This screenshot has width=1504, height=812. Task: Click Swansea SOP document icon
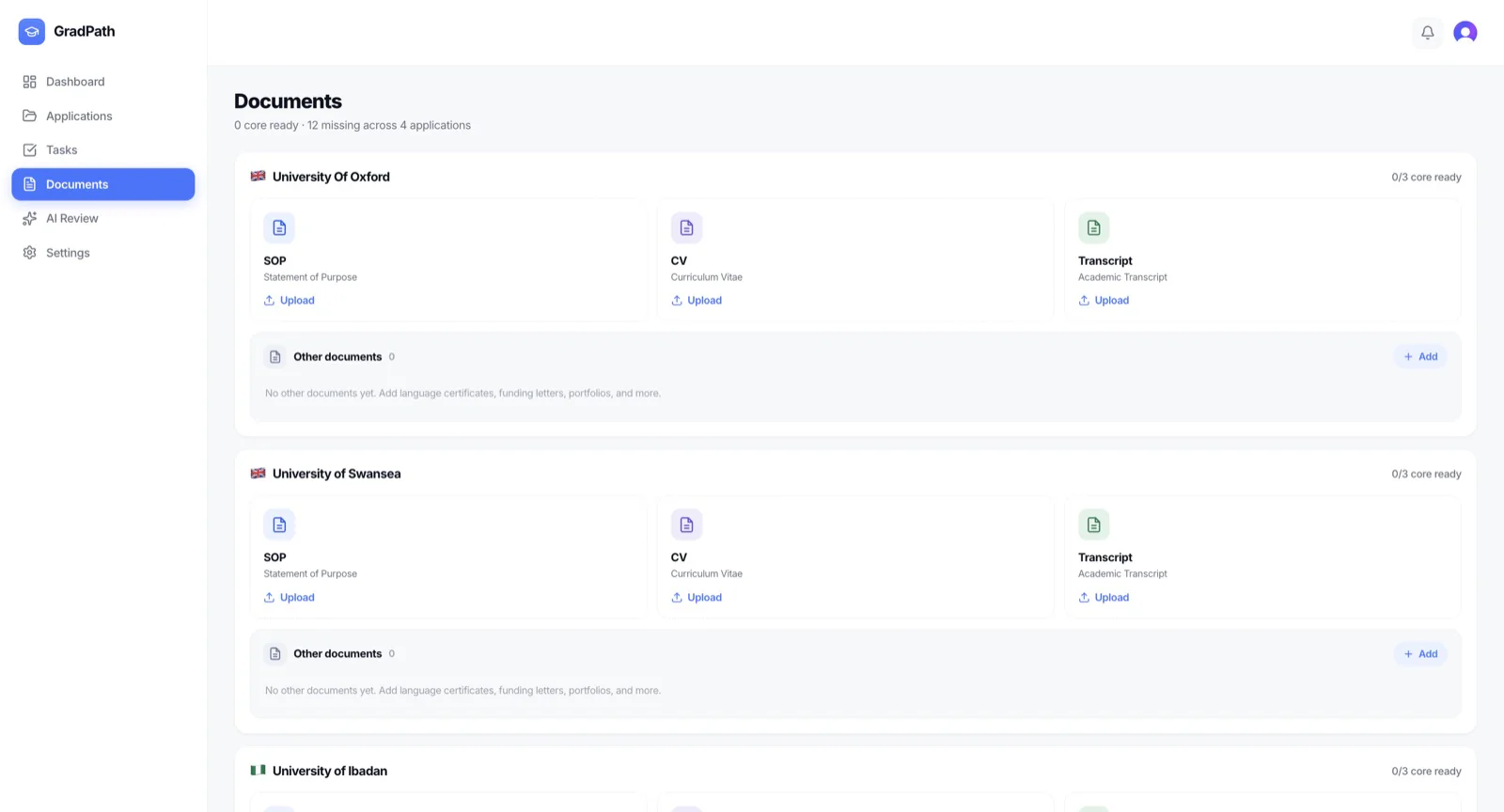tap(279, 524)
